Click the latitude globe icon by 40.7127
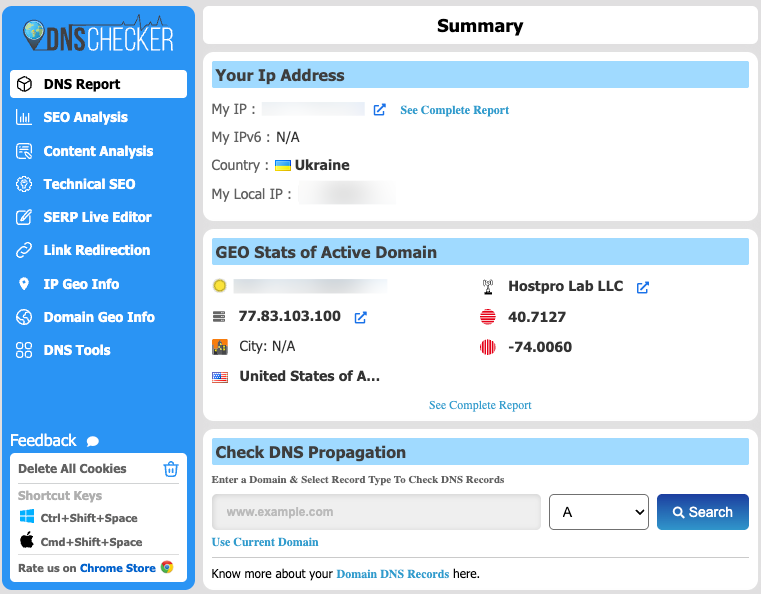 (488, 317)
